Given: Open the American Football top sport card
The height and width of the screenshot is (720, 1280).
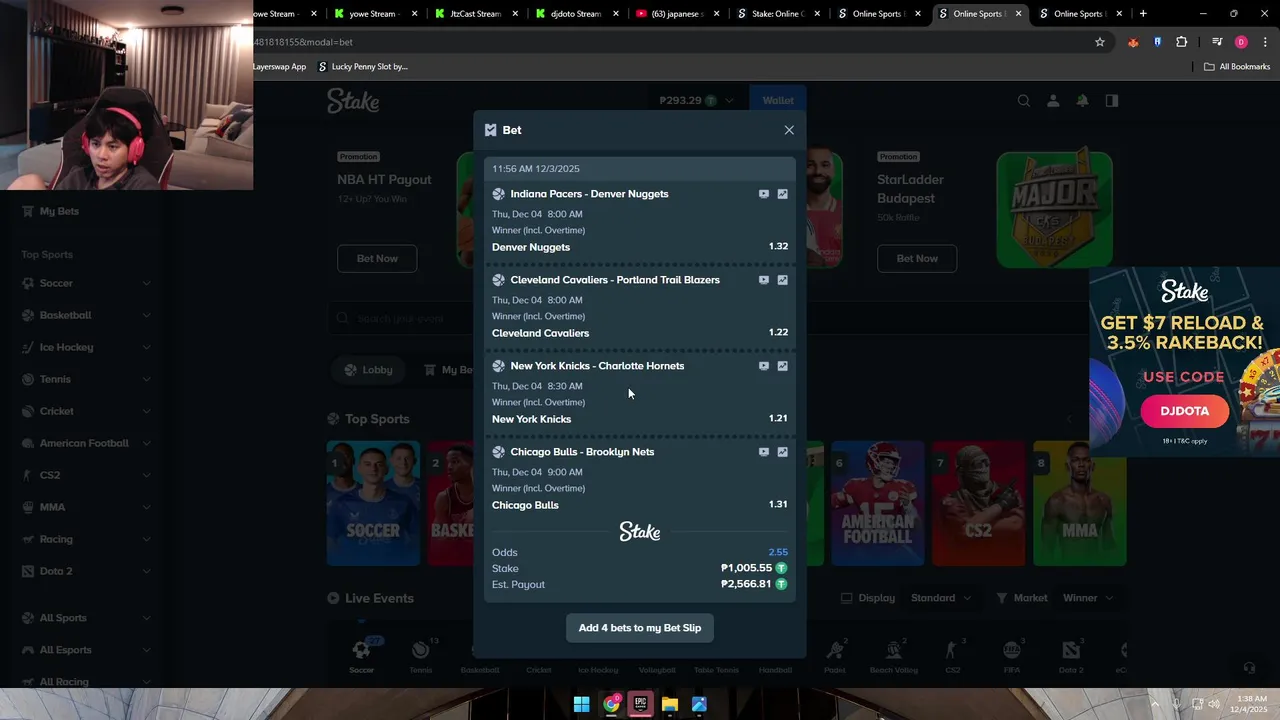Looking at the screenshot, I should [877, 503].
